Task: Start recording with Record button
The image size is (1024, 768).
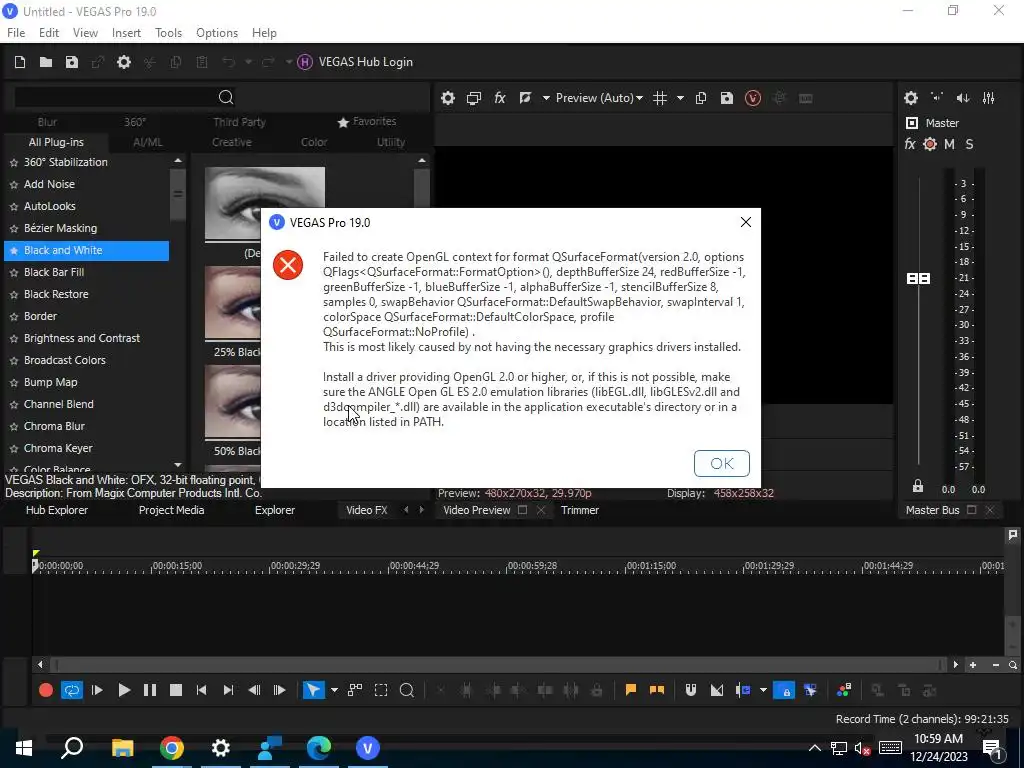Action: click(x=46, y=690)
